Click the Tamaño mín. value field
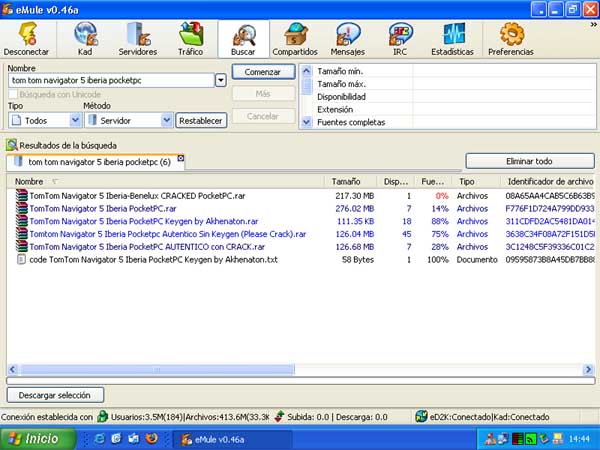The image size is (600, 450). (504, 71)
